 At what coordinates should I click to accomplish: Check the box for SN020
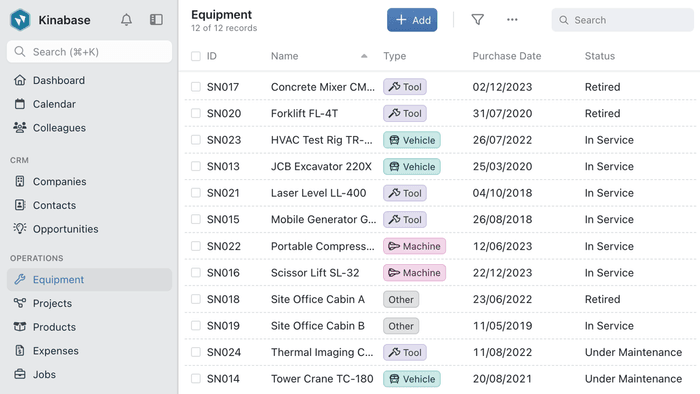(196, 113)
